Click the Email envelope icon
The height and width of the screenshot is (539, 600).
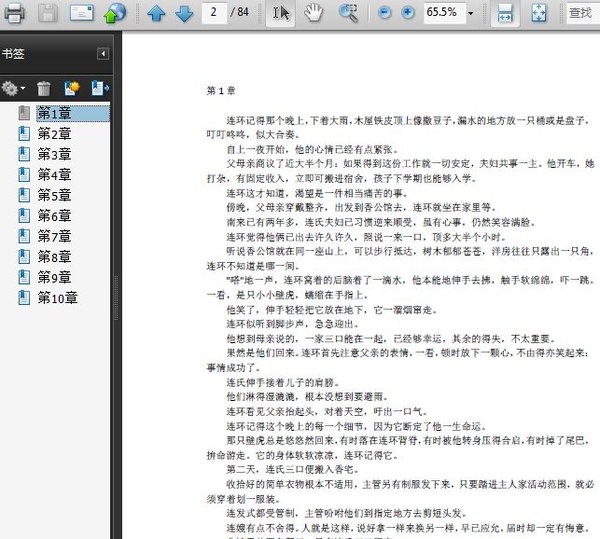coord(82,13)
